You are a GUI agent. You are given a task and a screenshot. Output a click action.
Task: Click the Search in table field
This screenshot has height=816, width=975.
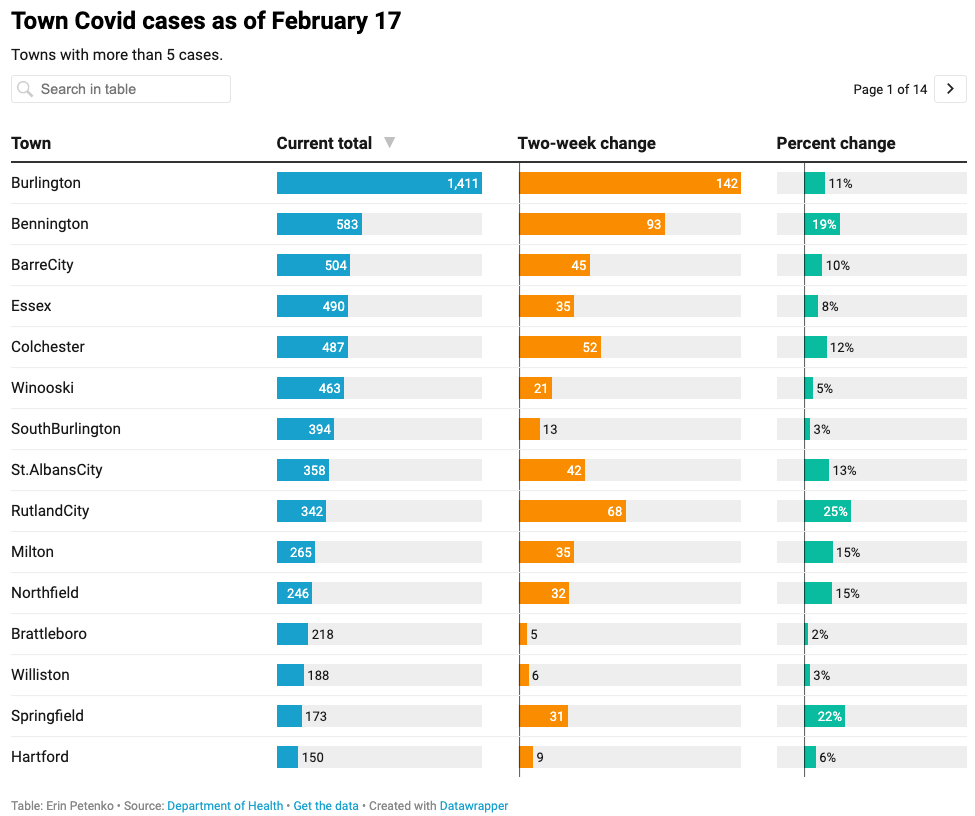(130, 89)
